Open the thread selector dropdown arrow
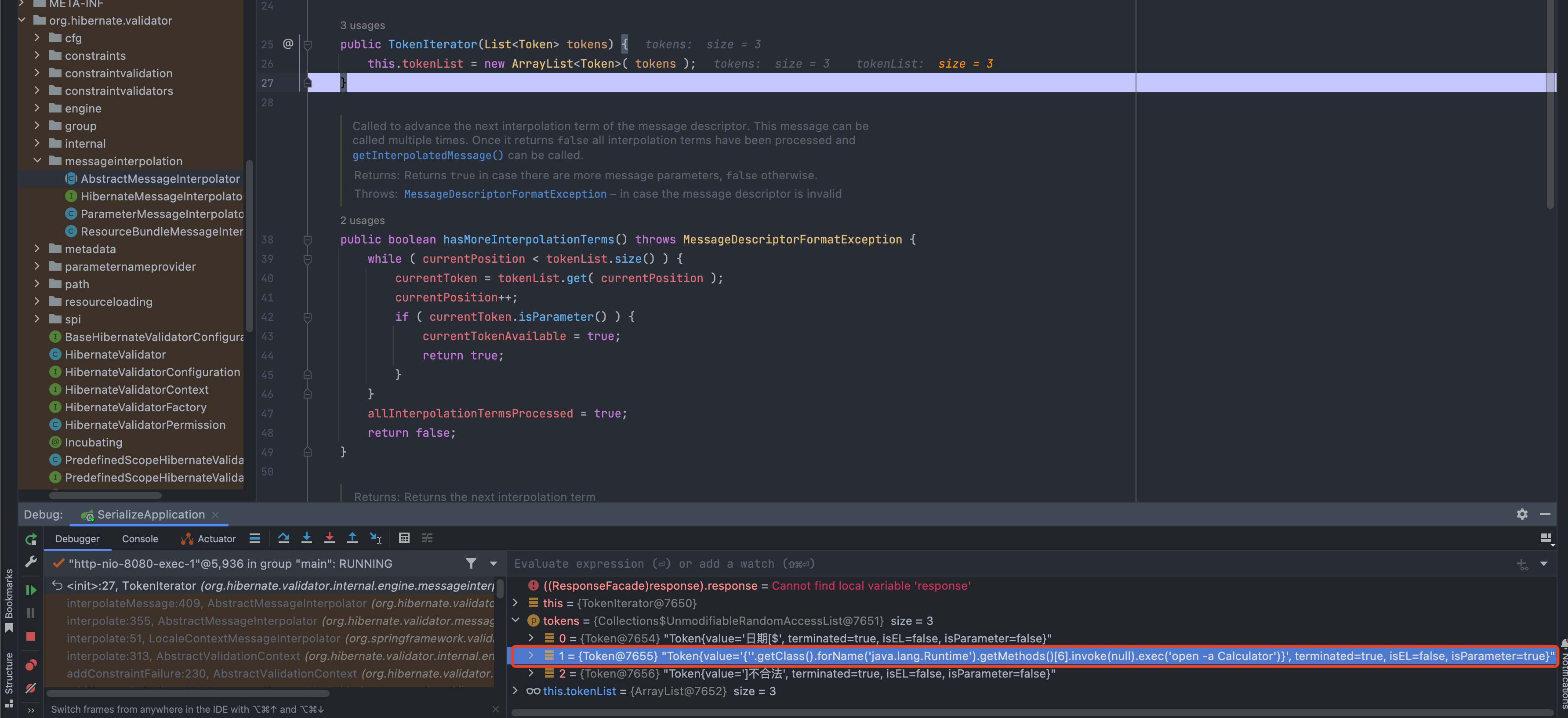Image resolution: width=1568 pixels, height=718 pixels. pyautogui.click(x=494, y=563)
